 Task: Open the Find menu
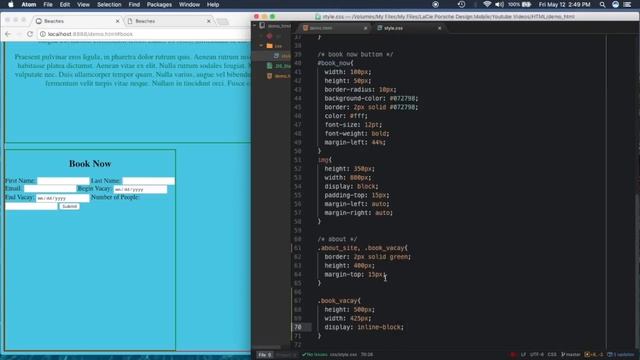pyautogui.click(x=134, y=4)
